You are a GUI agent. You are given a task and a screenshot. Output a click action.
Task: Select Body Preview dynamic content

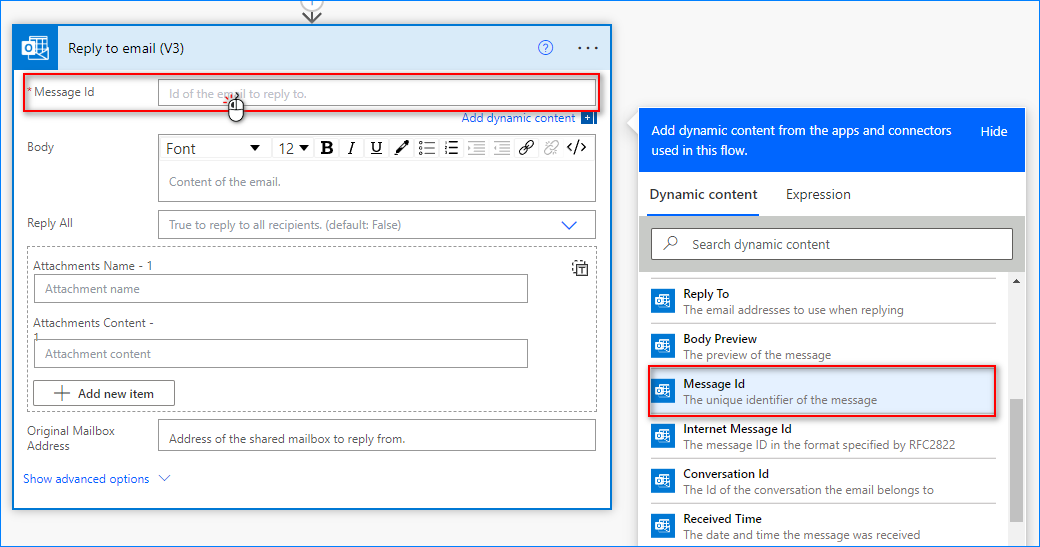(x=822, y=346)
